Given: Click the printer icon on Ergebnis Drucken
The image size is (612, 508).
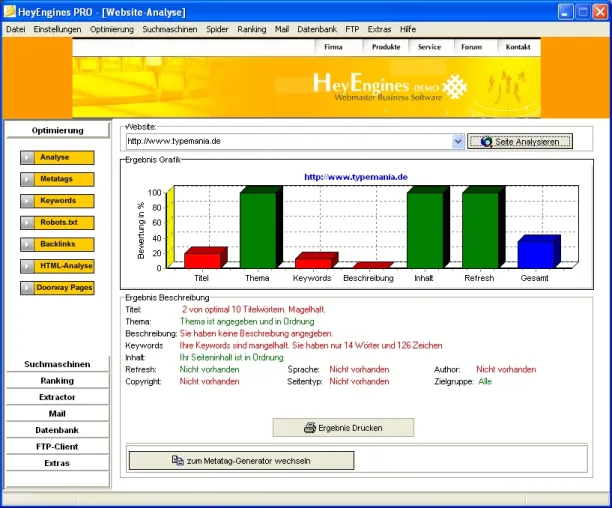Looking at the screenshot, I should click(310, 428).
